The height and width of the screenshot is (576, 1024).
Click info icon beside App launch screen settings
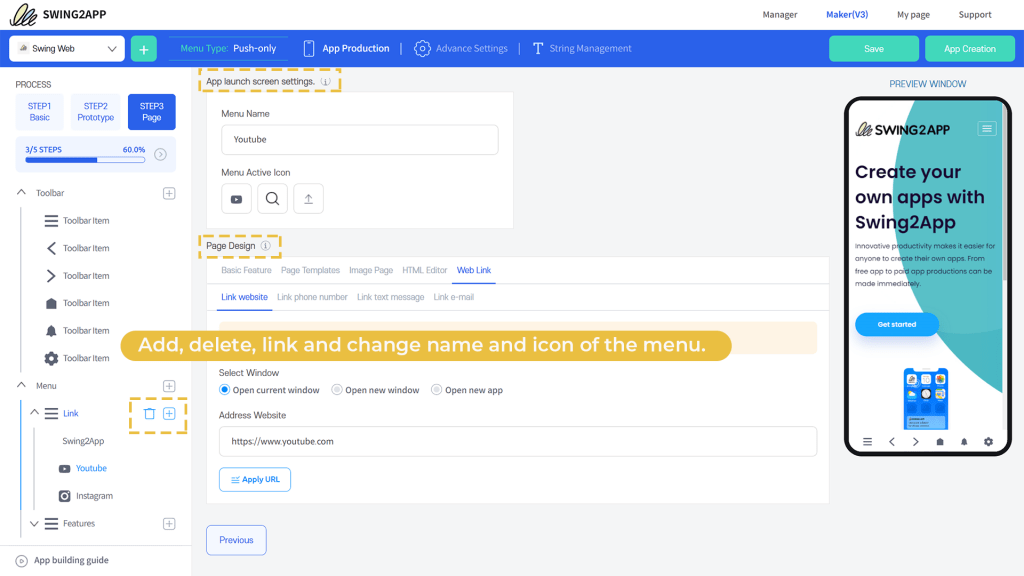pos(325,82)
